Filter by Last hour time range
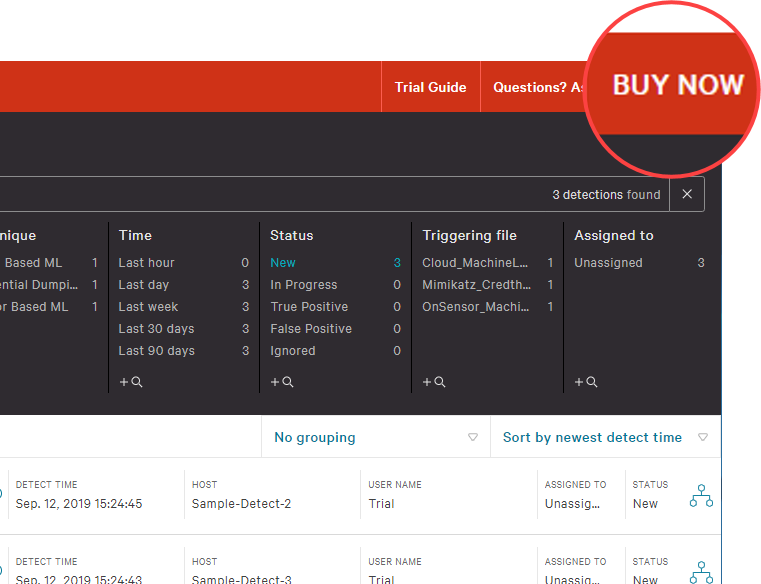 146,263
